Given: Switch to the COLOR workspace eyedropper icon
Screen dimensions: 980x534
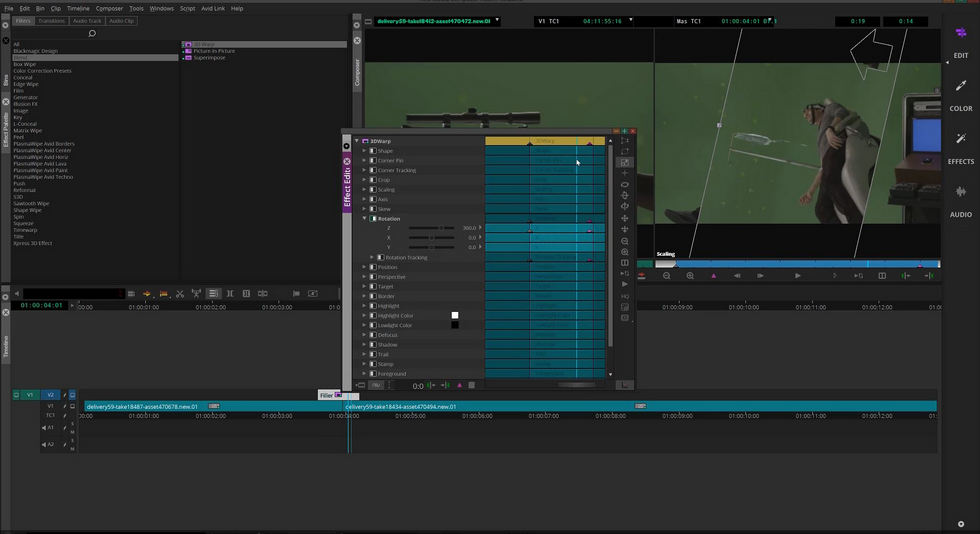Looking at the screenshot, I should point(961,86).
